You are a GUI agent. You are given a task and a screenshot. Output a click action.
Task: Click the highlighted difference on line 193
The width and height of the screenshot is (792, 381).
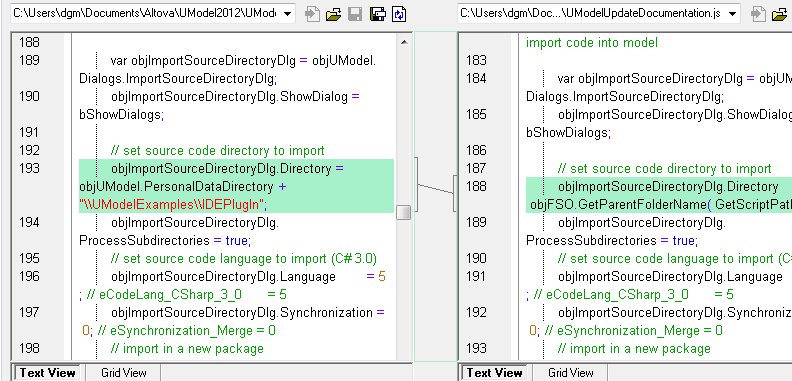coord(236,186)
